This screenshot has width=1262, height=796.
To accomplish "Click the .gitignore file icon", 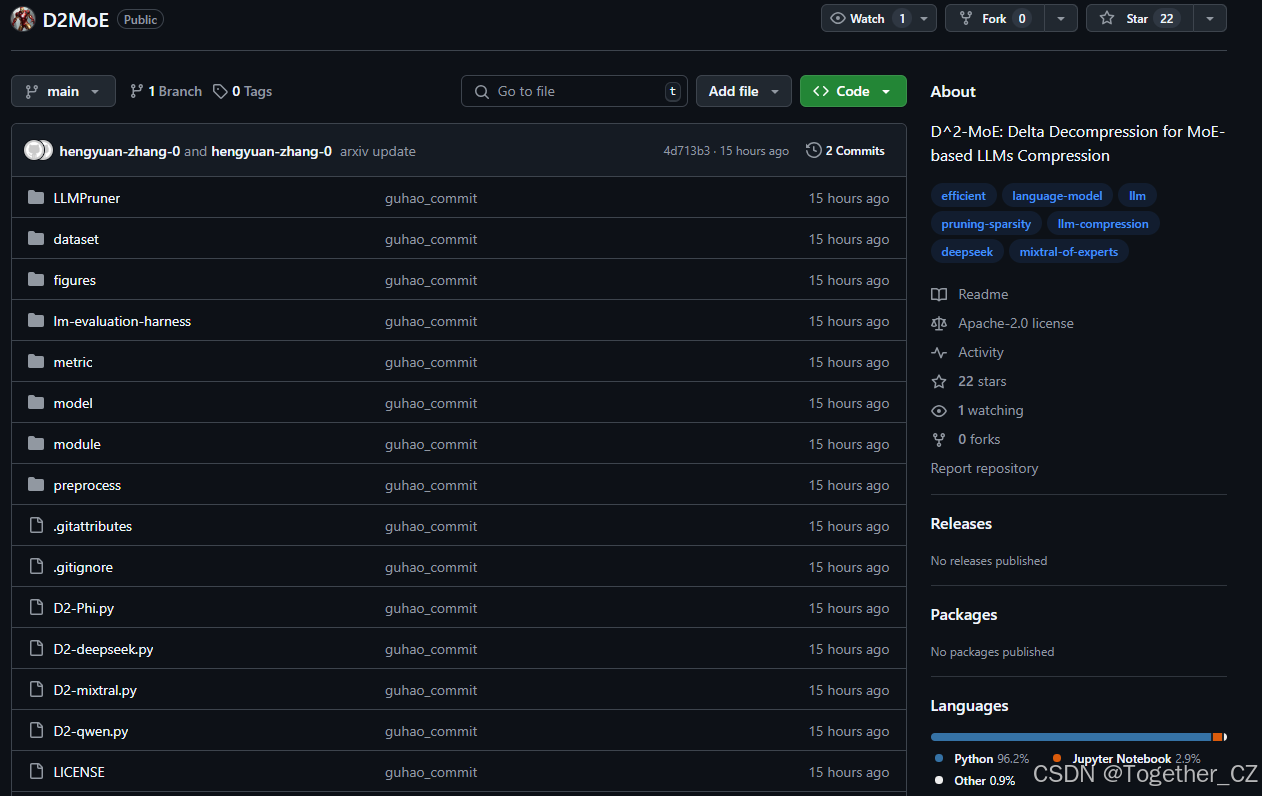I will click(x=36, y=567).
